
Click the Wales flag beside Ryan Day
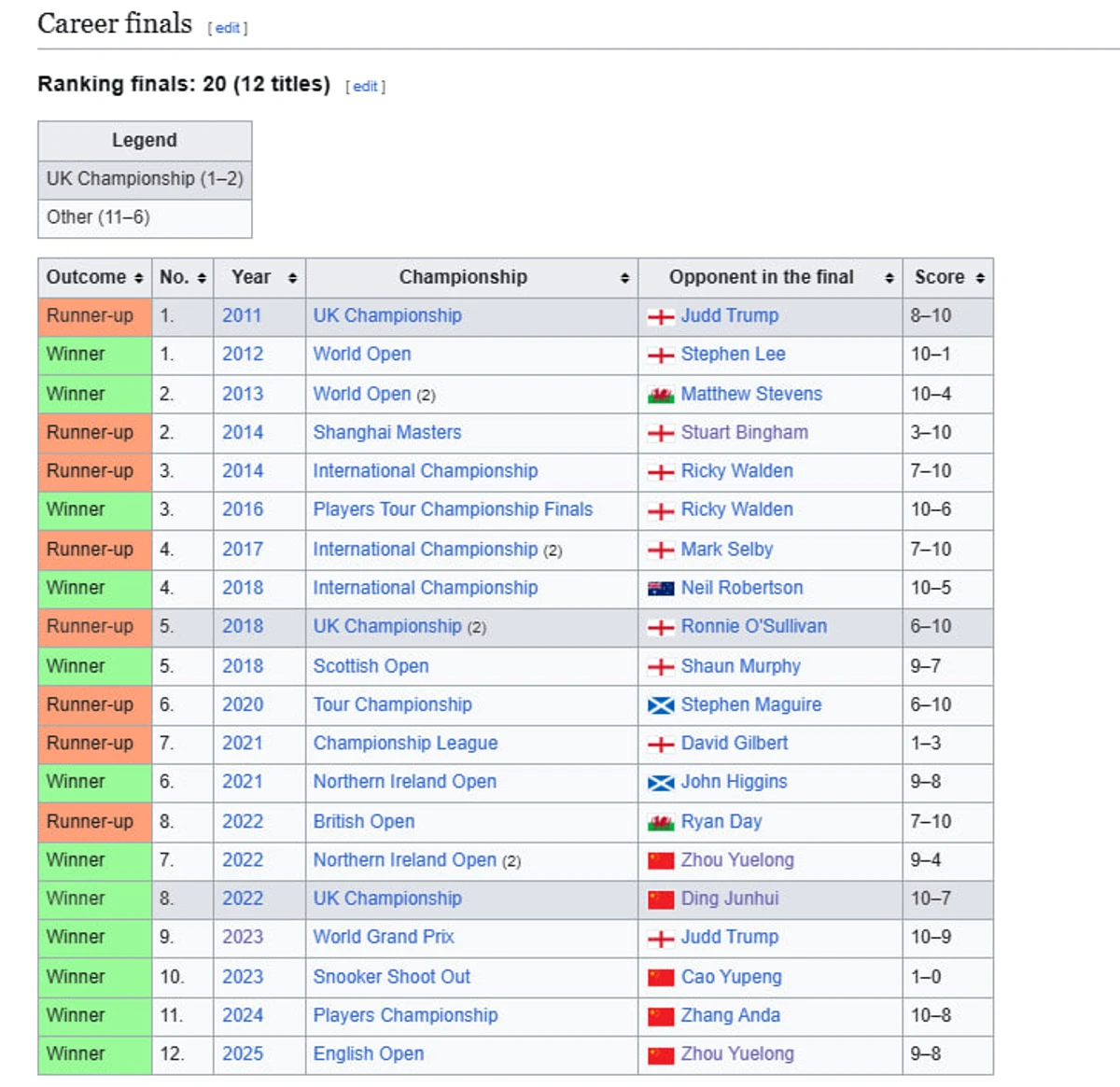point(661,822)
